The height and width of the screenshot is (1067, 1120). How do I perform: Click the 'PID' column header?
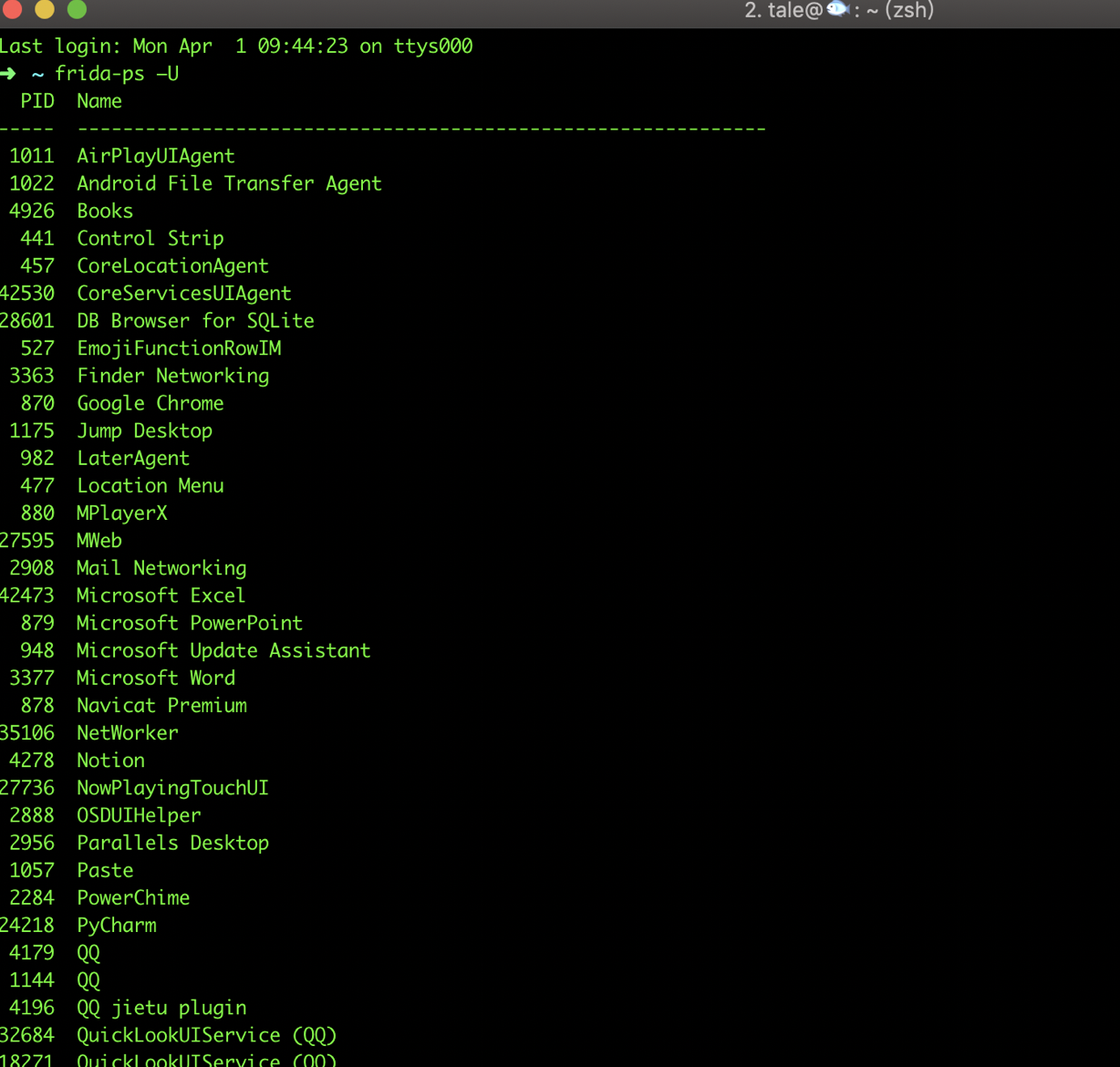(37, 101)
